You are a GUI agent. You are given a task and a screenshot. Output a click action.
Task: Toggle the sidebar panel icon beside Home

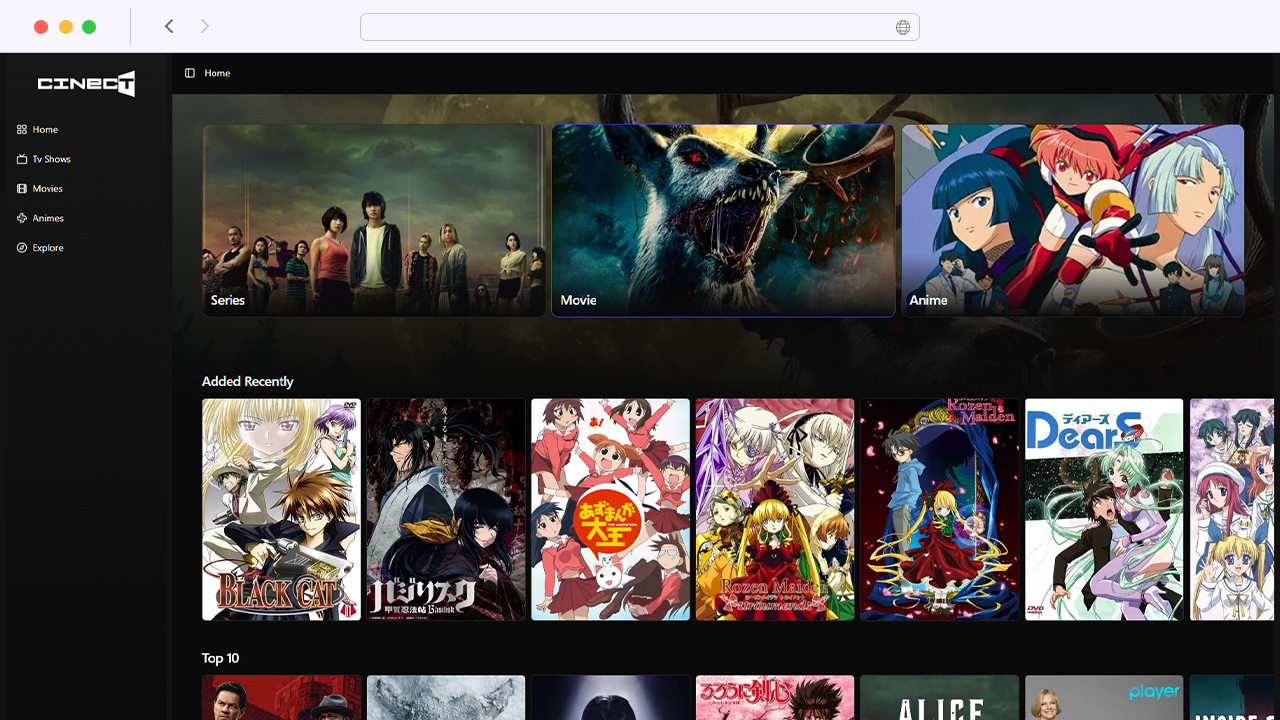tap(190, 73)
